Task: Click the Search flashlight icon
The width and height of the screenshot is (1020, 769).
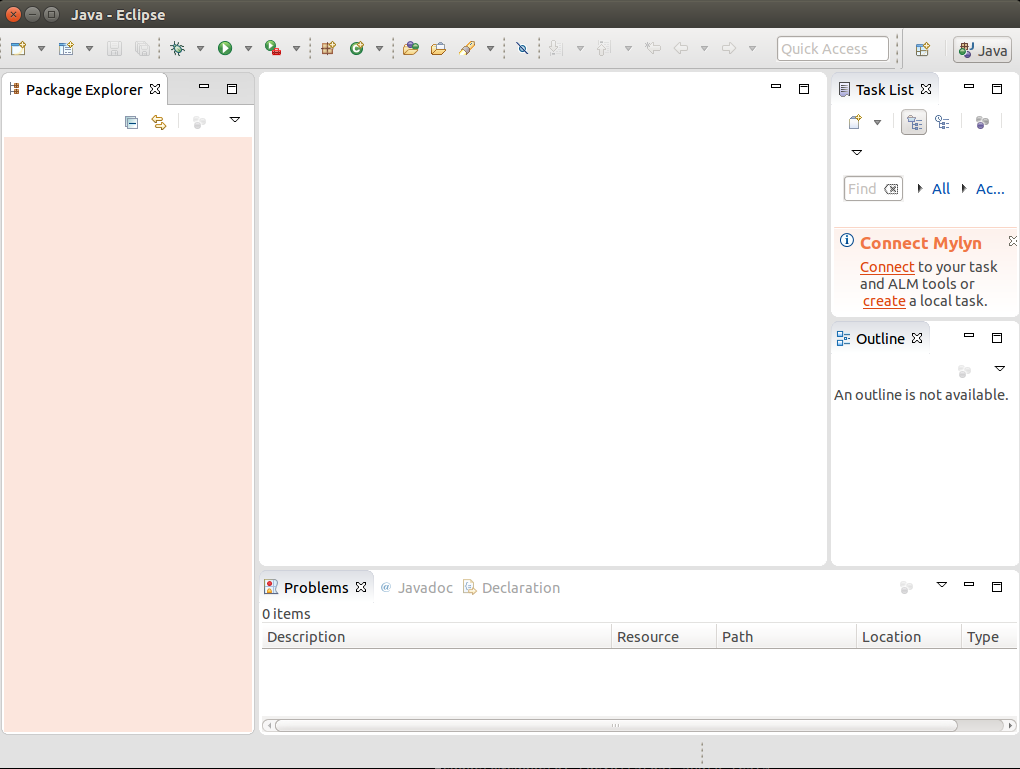Action: (x=467, y=48)
